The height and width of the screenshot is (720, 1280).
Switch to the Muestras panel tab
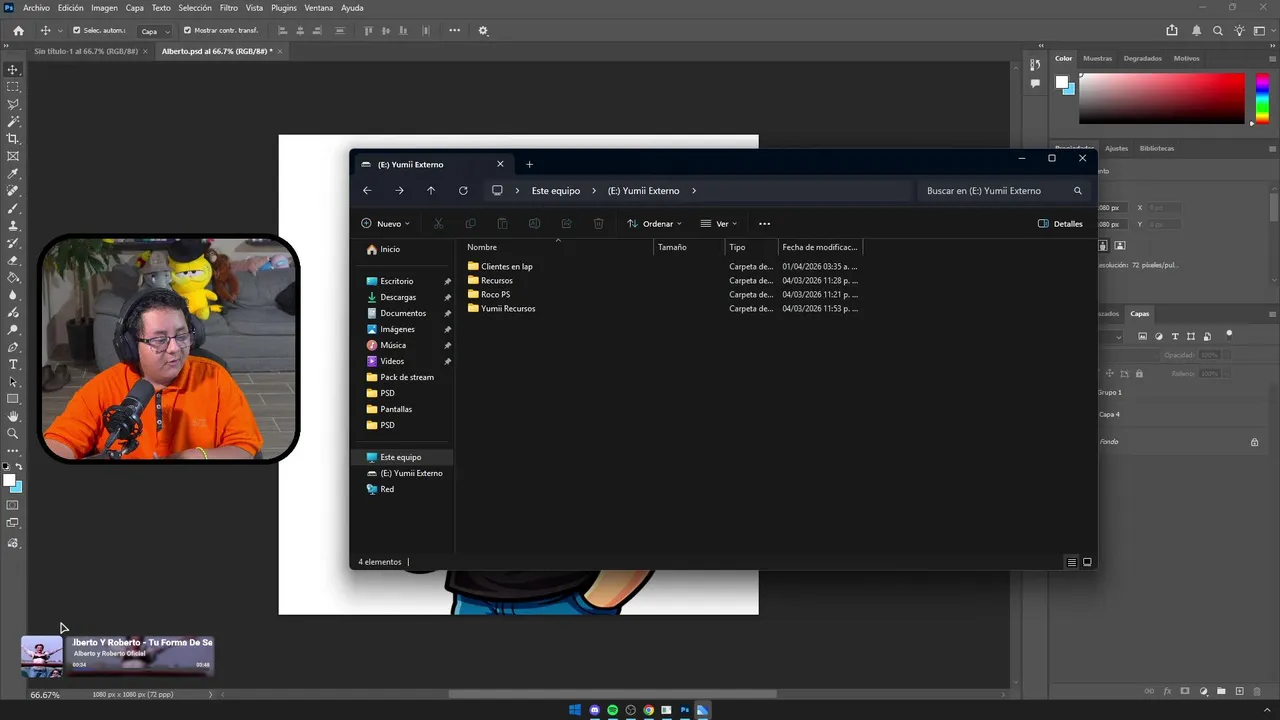tap(1097, 58)
